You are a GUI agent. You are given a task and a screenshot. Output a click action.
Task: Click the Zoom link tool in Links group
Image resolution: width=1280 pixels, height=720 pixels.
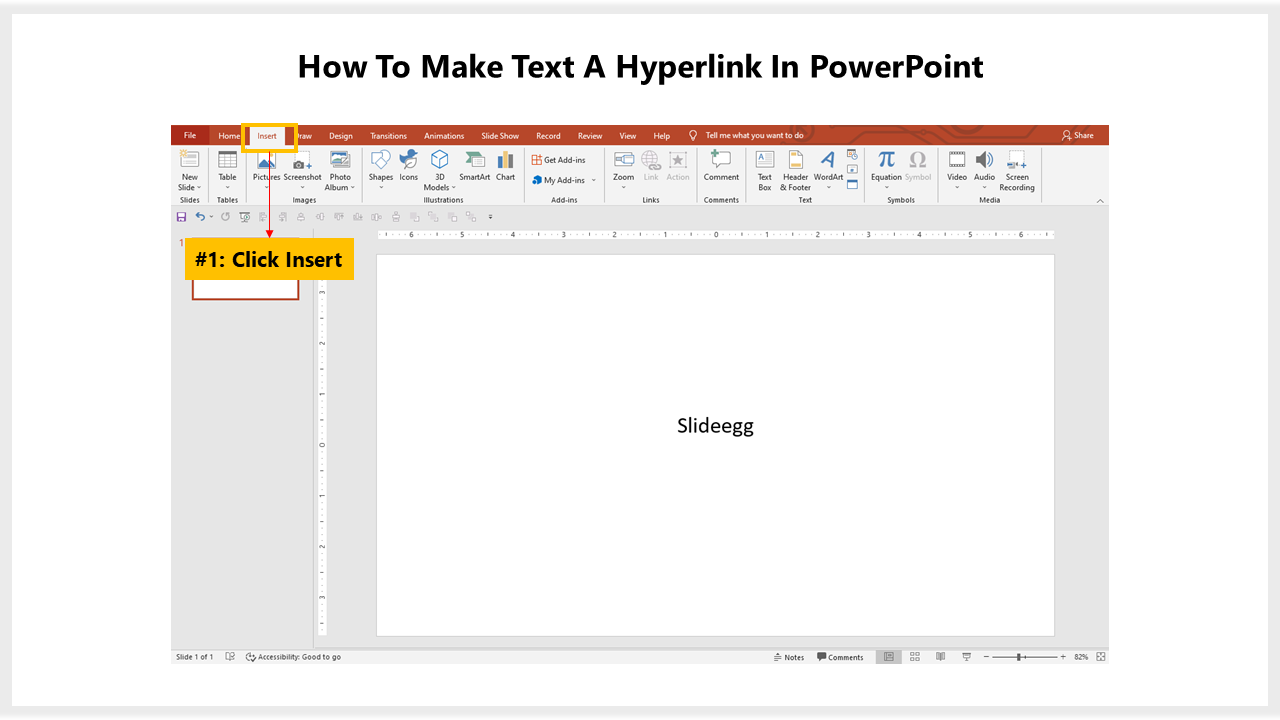coord(624,171)
